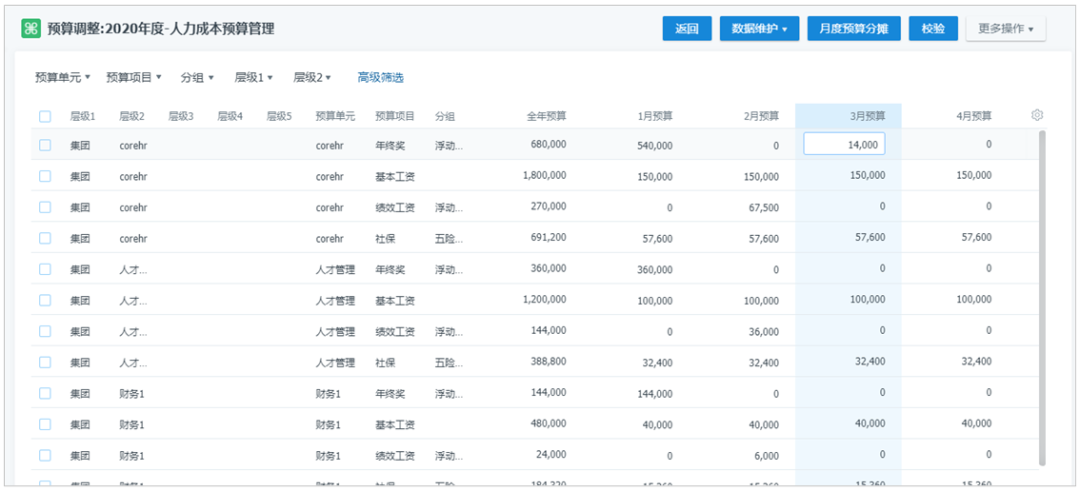Click the 6,000 February budget cell
Viewport: 1080px width, 491px height.
(767, 456)
